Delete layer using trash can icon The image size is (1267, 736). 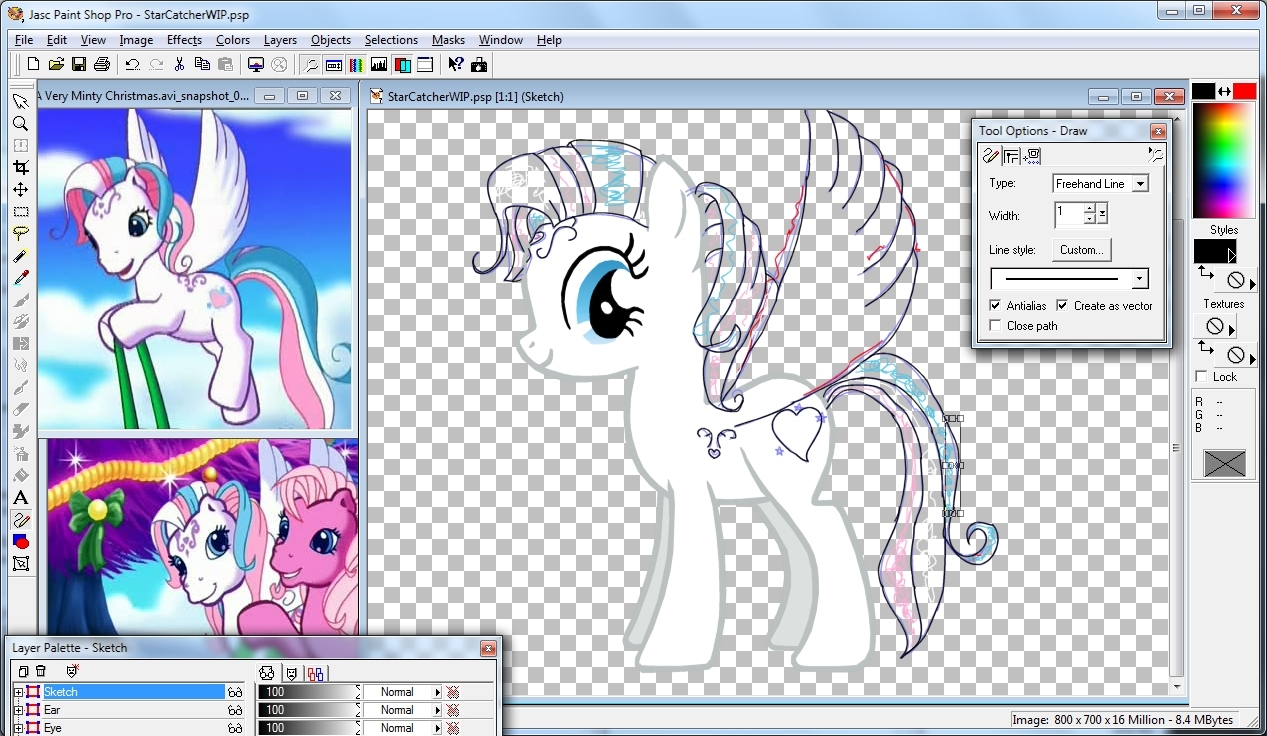pyautogui.click(x=41, y=672)
